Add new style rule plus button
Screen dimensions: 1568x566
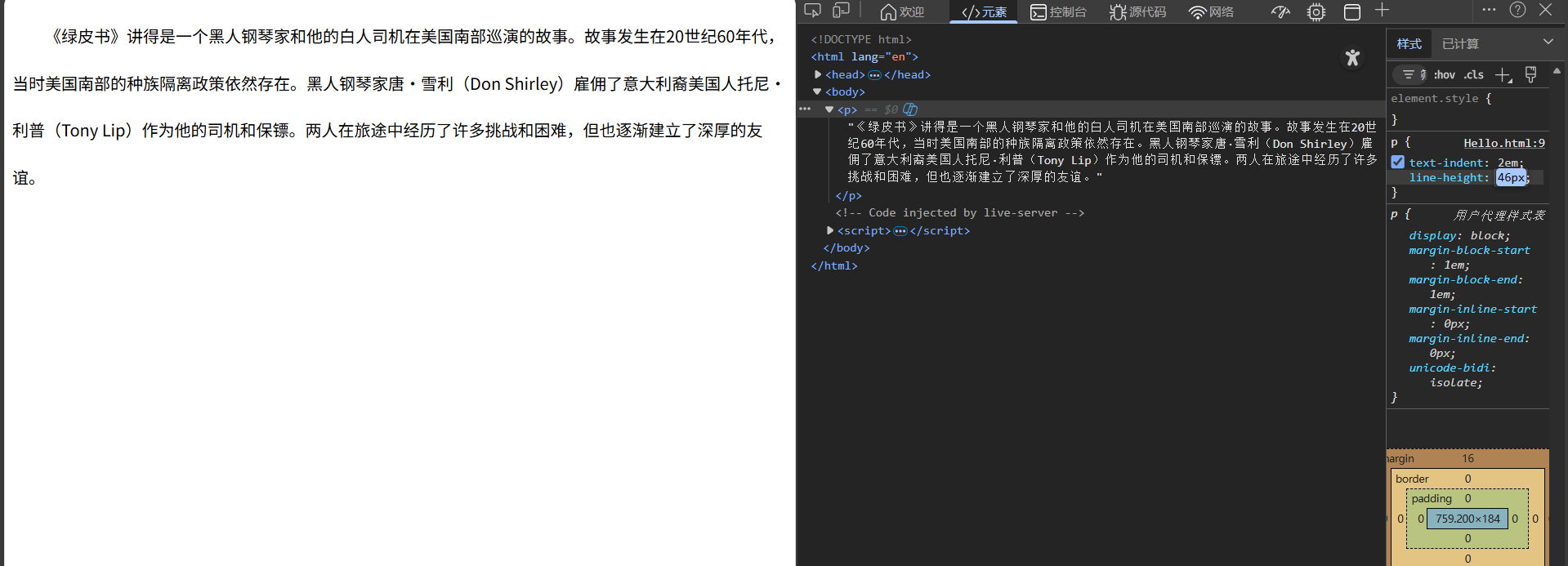[1503, 75]
